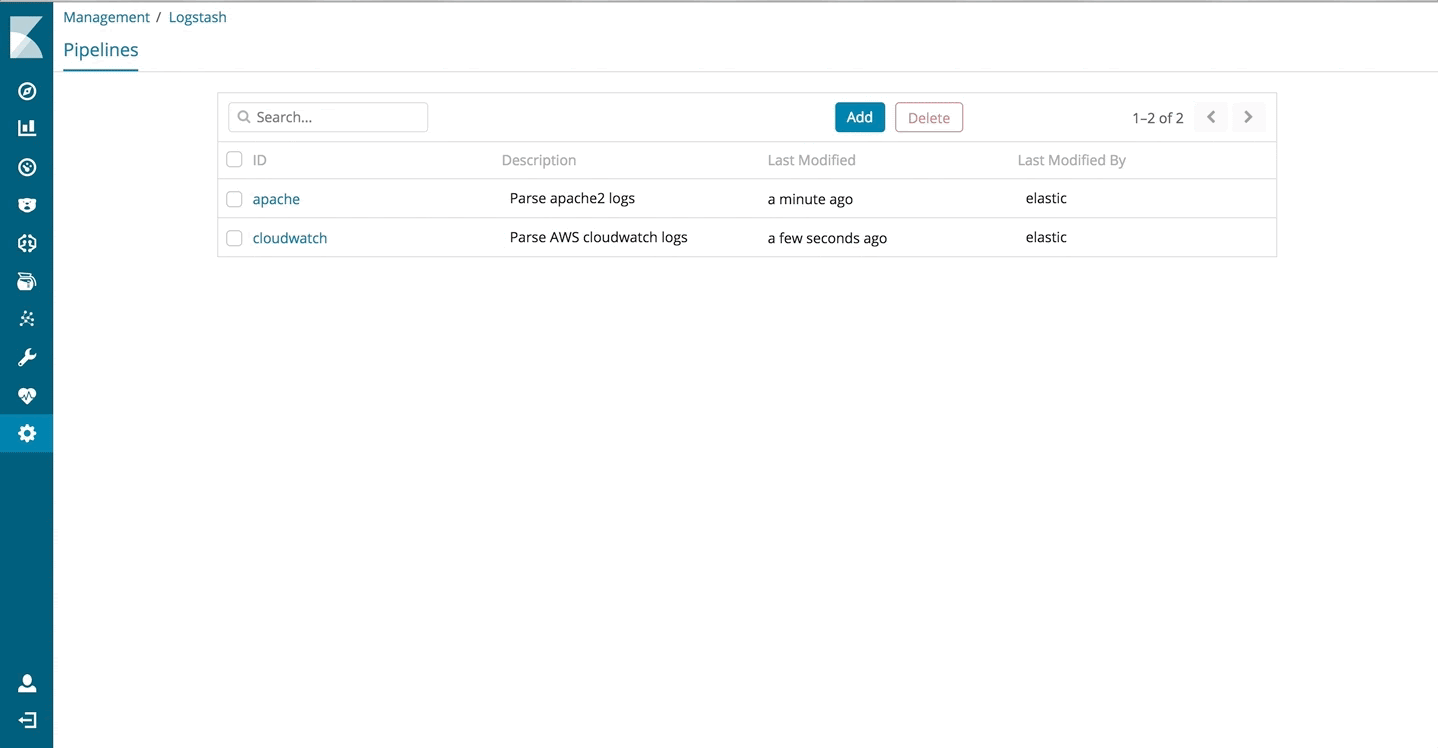
Task: Check the cloudwatch pipeline checkbox
Action: 234,238
